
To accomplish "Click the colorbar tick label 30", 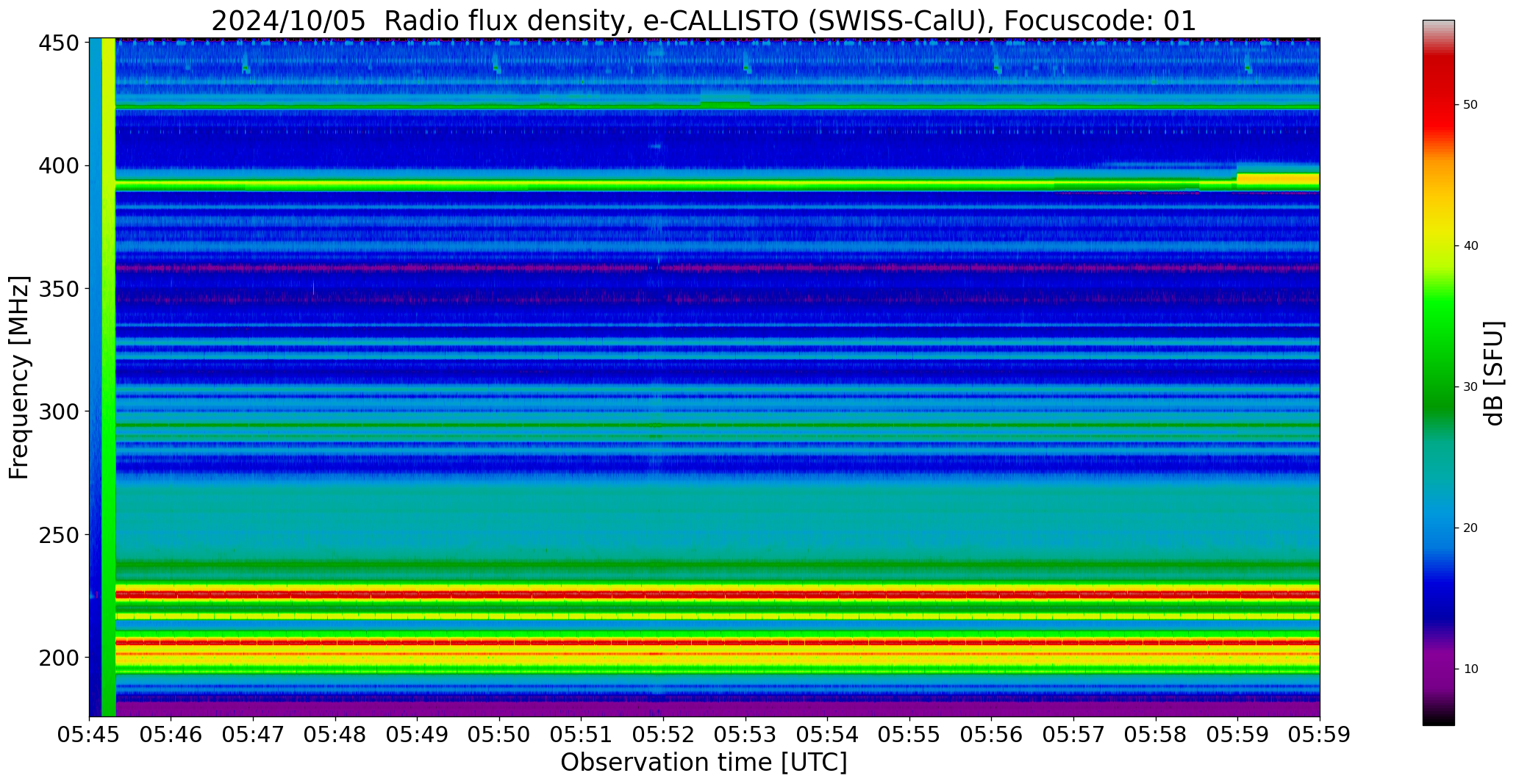I will [1470, 386].
